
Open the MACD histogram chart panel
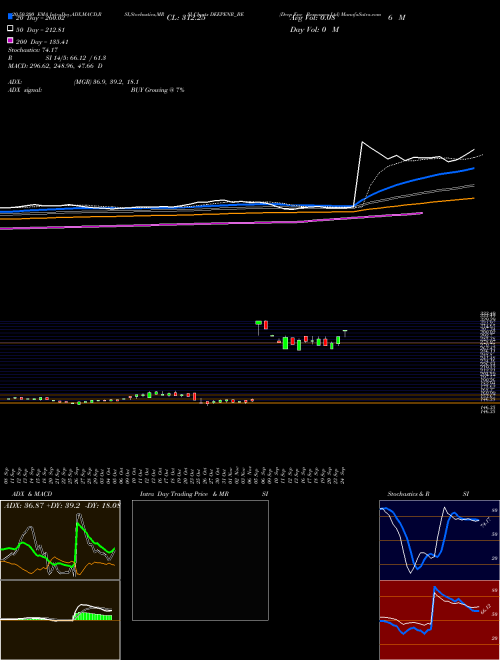click(60, 620)
